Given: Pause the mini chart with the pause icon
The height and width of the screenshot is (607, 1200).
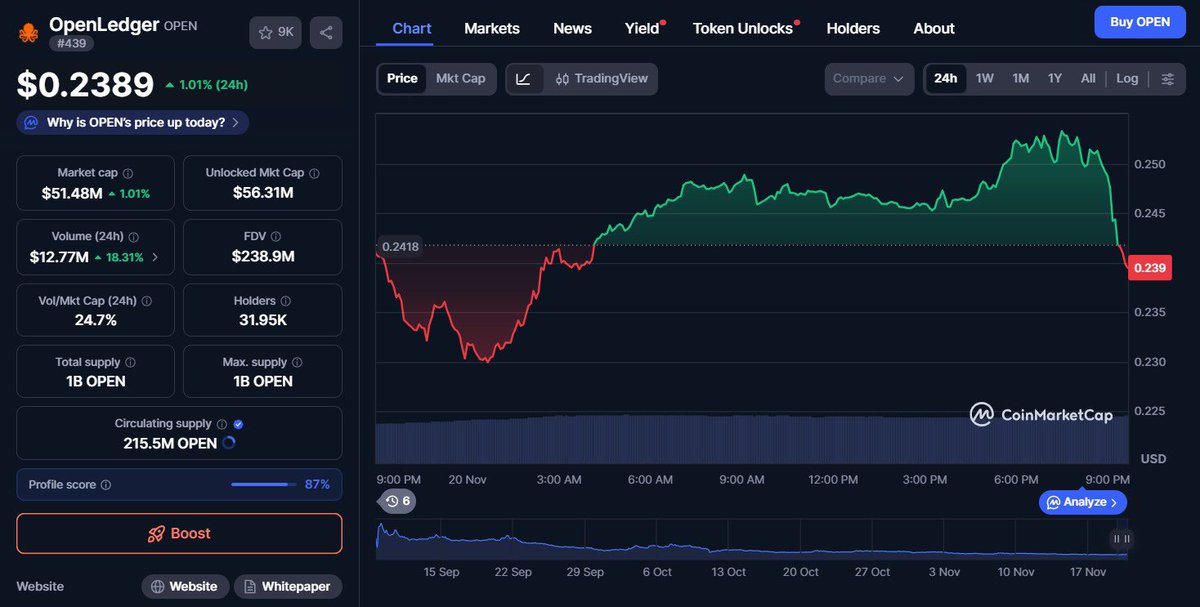Looking at the screenshot, I should point(1122,539).
